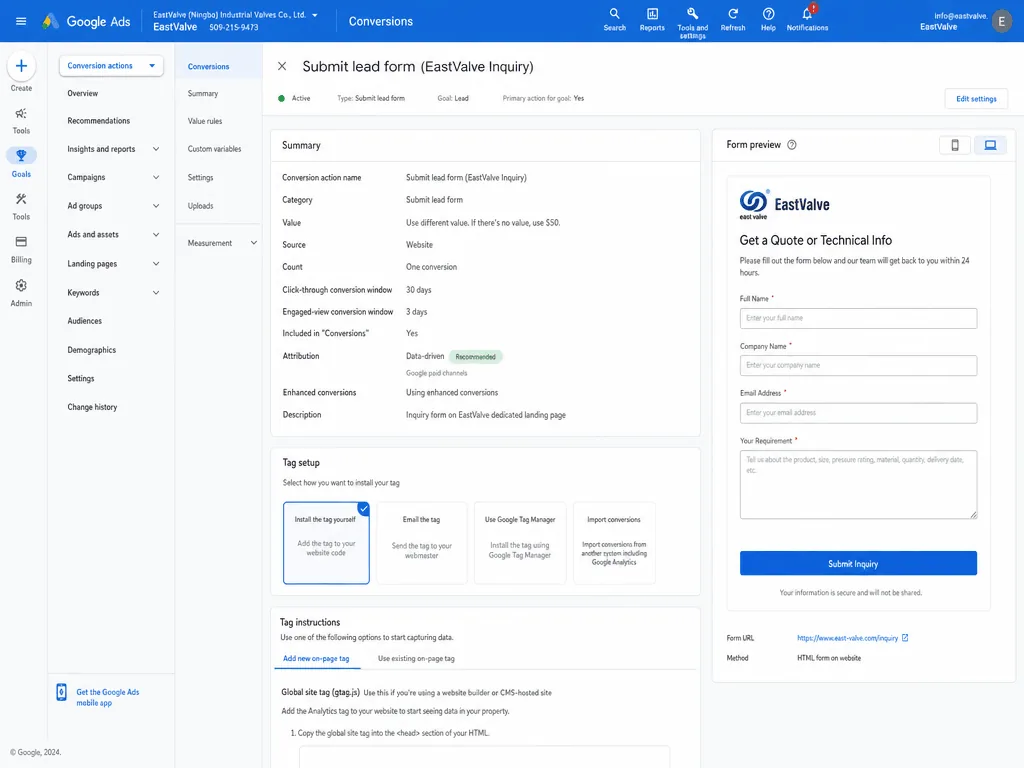Screen dimensions: 1024x768
Task: Click Get the Google Ads mobile app
Action: (108, 697)
